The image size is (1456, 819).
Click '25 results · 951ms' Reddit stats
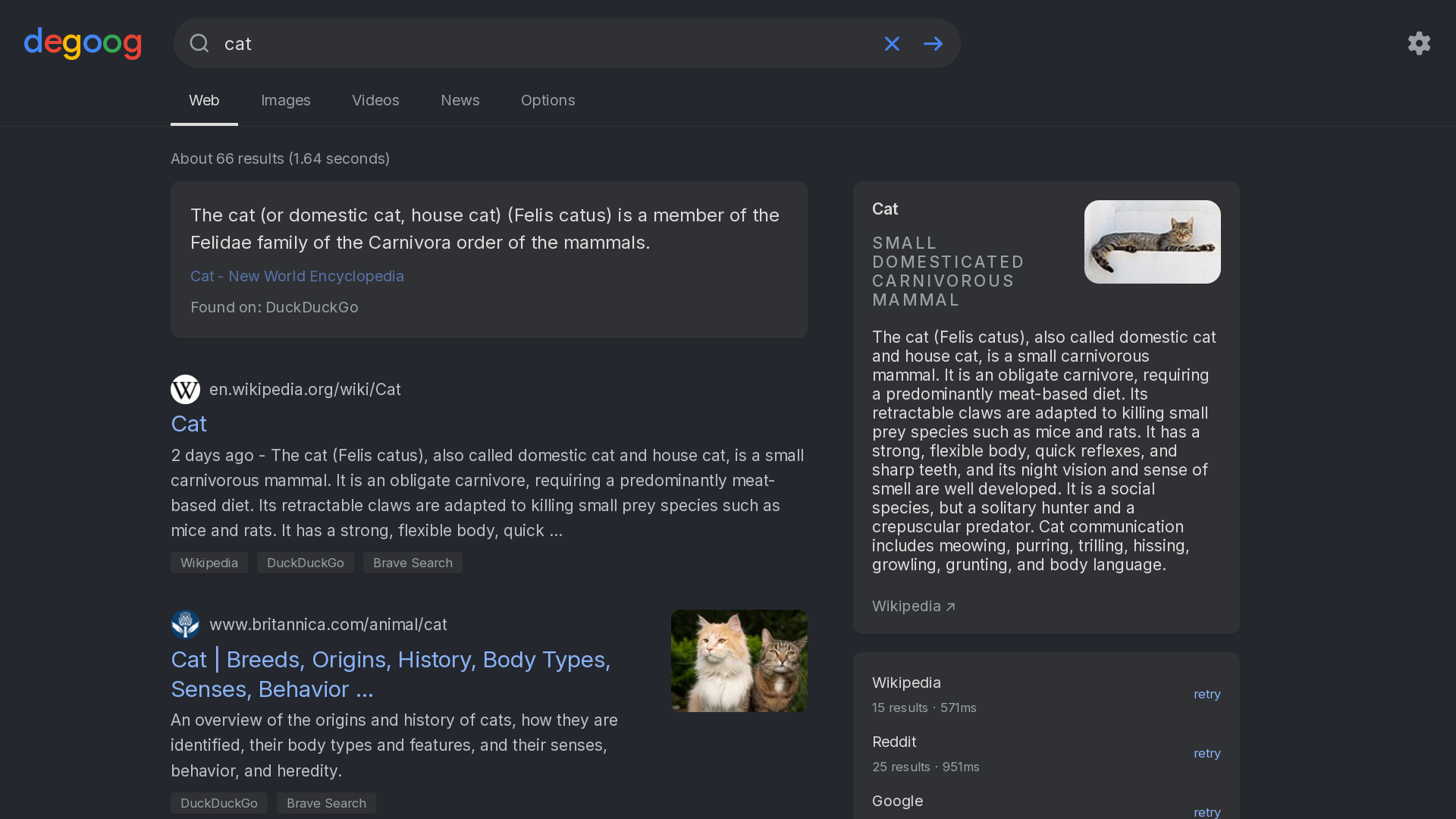coord(925,767)
